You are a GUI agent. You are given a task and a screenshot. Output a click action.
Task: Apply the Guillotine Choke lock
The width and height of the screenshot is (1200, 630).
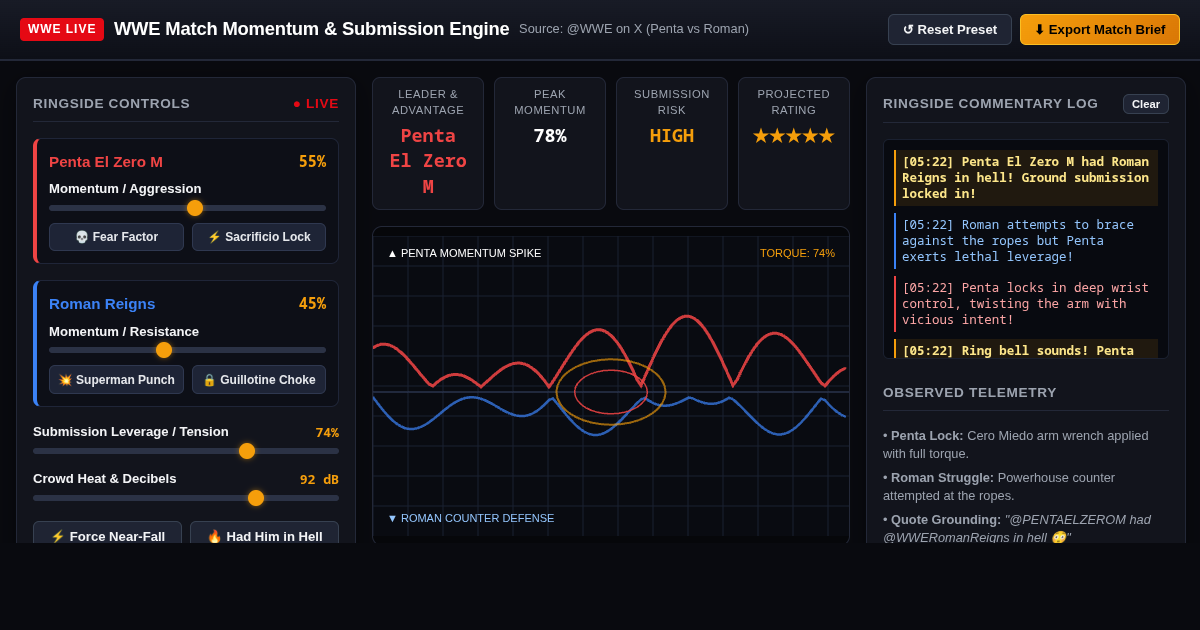[x=259, y=380]
